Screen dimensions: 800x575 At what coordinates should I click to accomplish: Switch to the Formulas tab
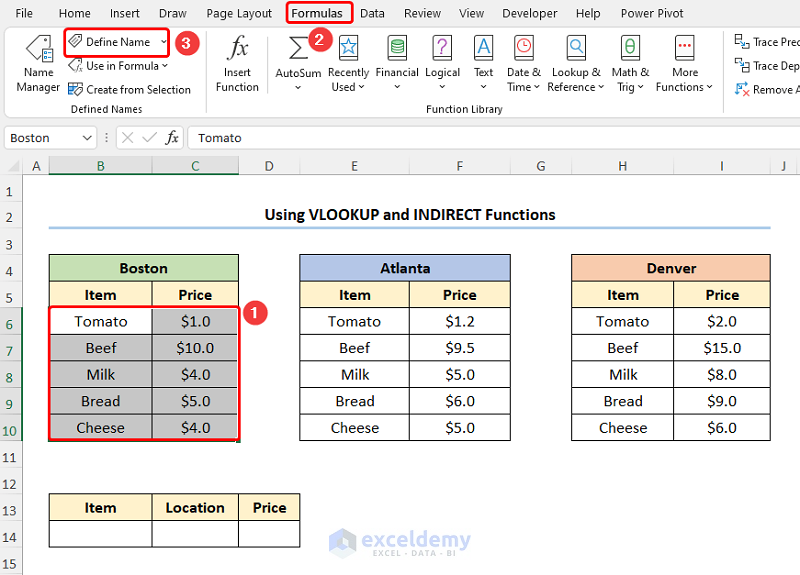pyautogui.click(x=317, y=13)
